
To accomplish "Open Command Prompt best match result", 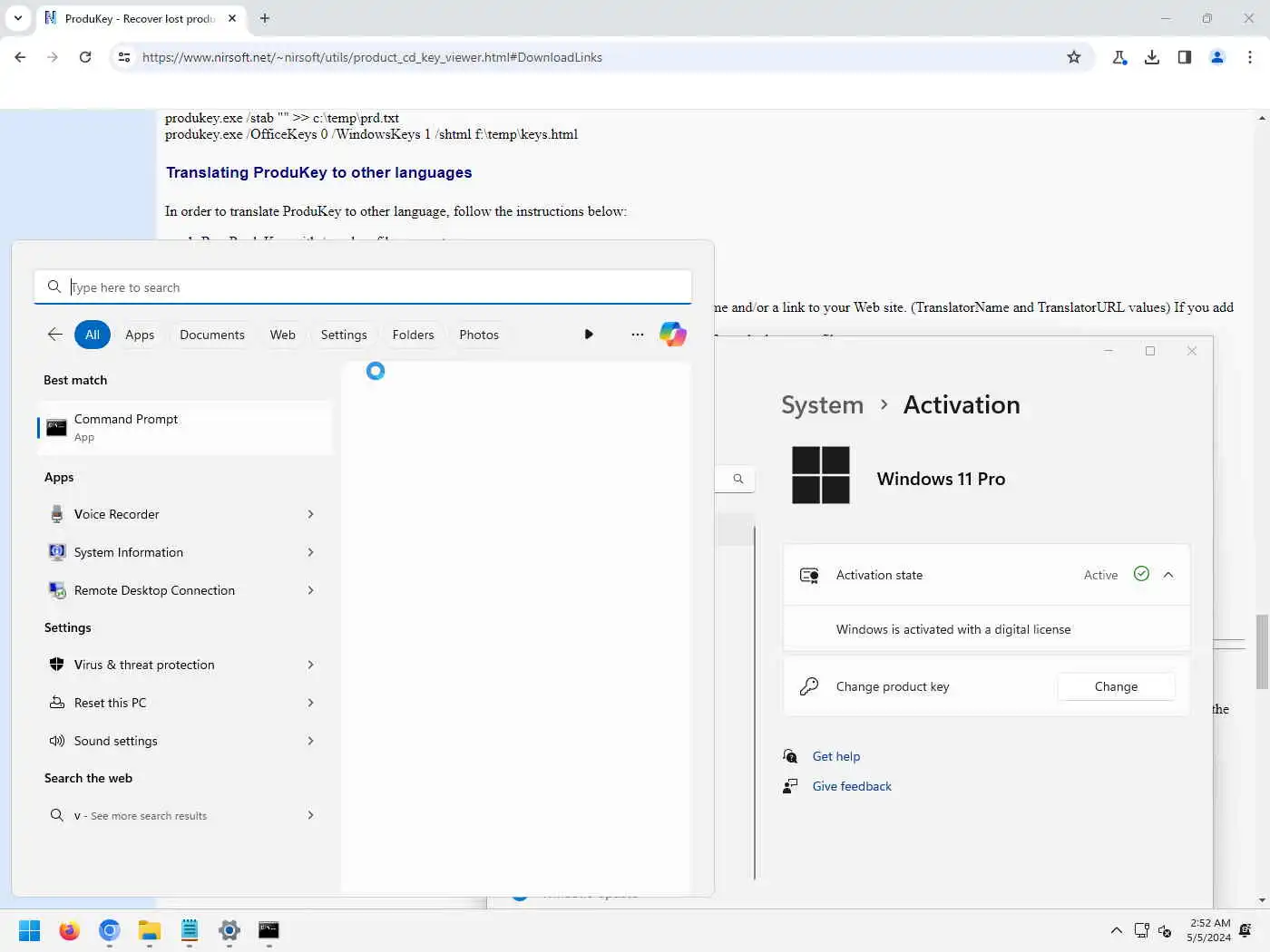I will tap(185, 427).
